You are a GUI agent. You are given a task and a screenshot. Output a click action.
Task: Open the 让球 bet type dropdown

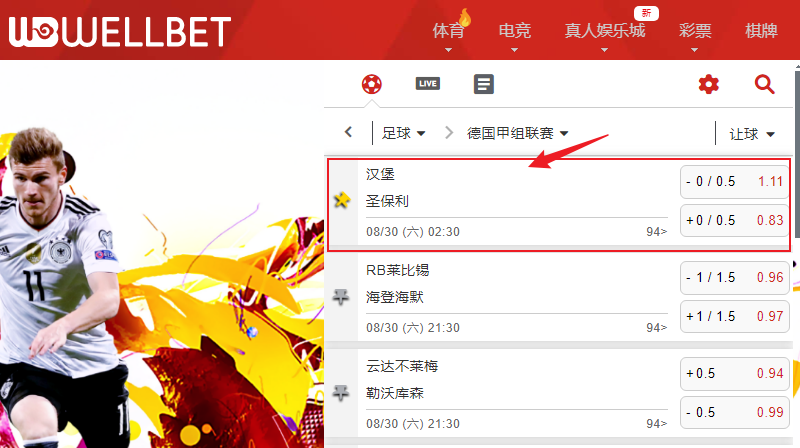752,134
